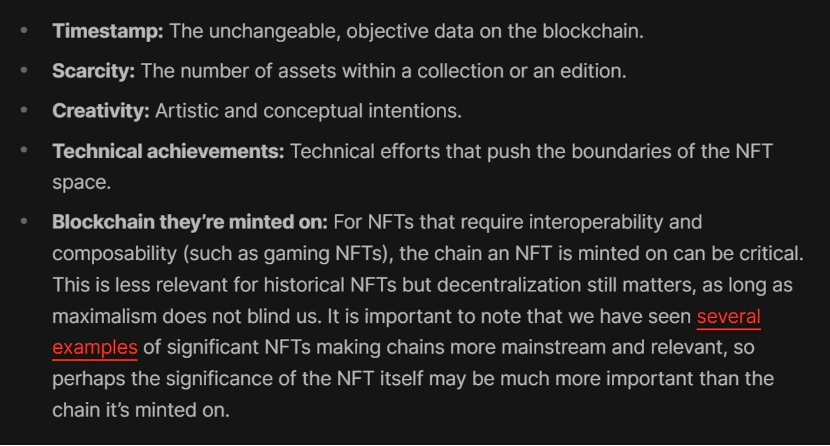Click the closing text "chain it's minted on."
Image resolution: width=830 pixels, height=446 pixels.
[x=140, y=410]
